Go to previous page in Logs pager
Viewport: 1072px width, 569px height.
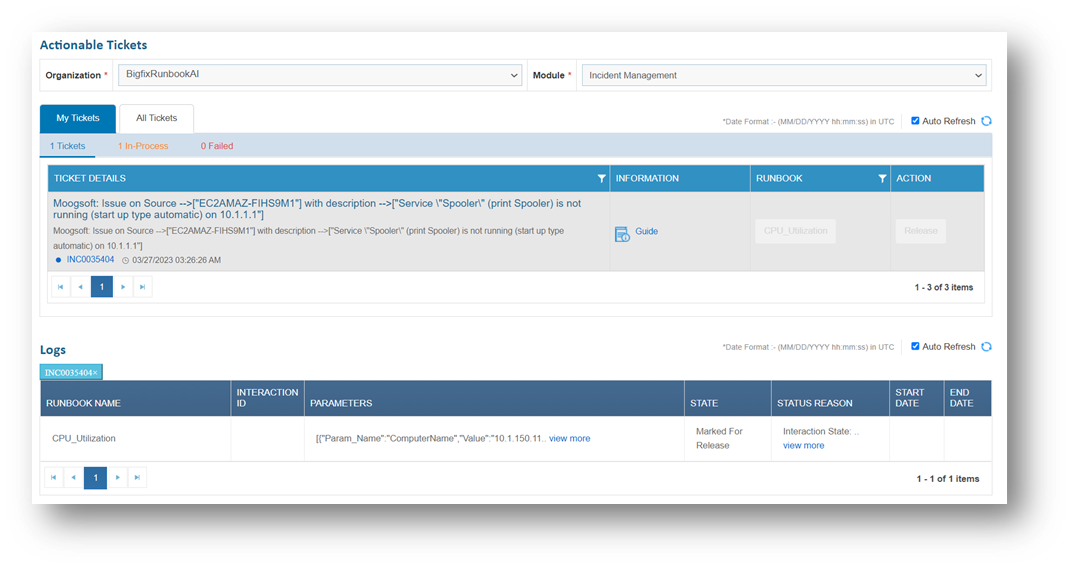pyautogui.click(x=74, y=478)
